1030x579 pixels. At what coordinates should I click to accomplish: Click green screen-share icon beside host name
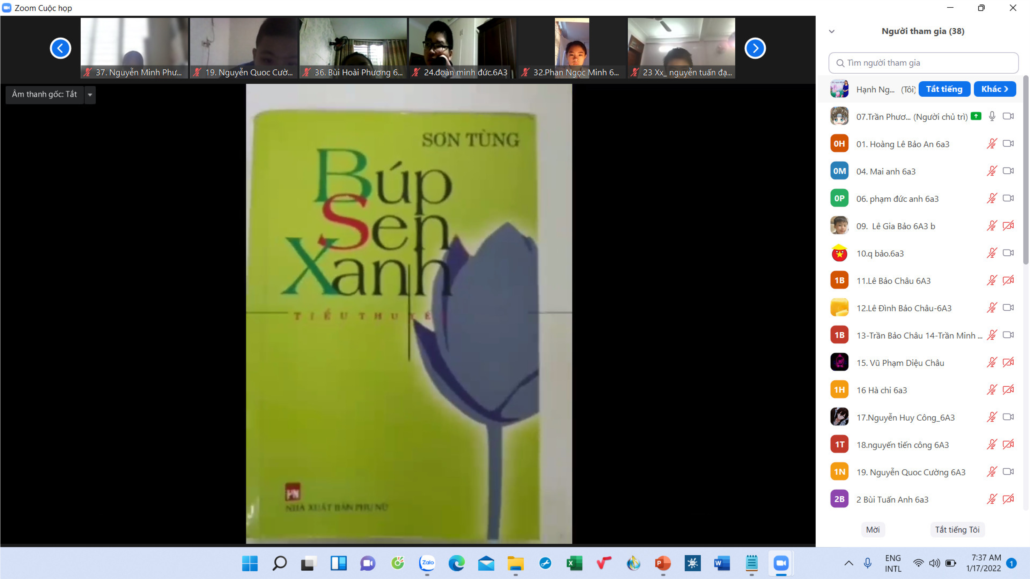click(x=976, y=116)
